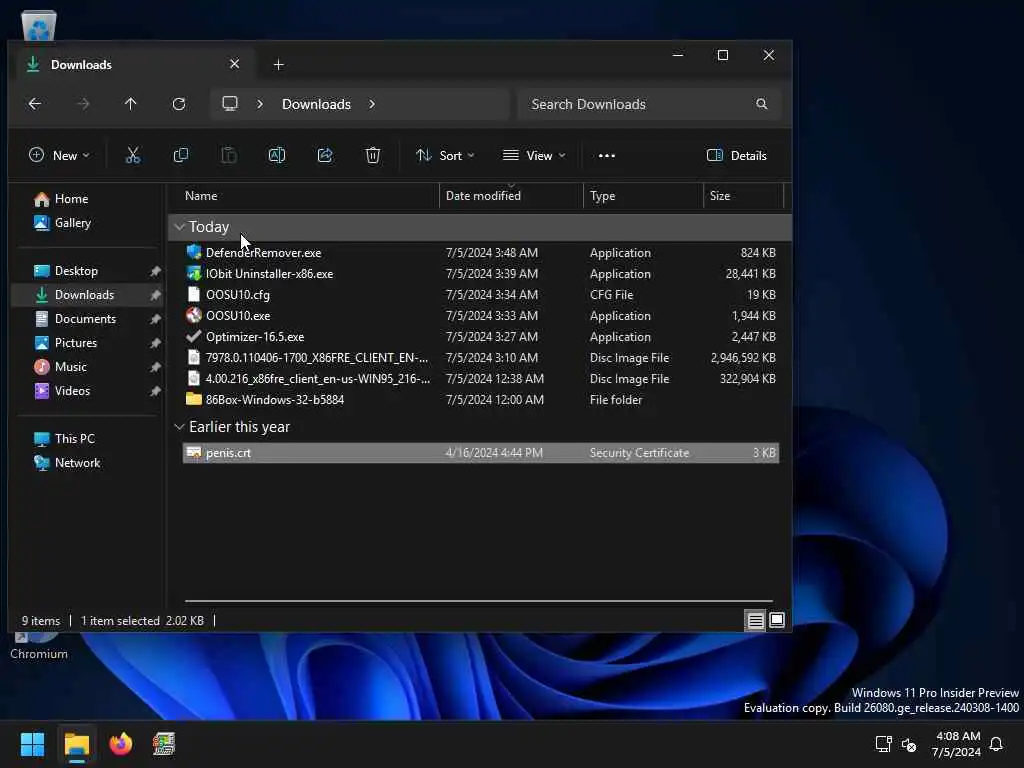Select Optimizer-16.5.exe file
The image size is (1024, 768).
[x=481, y=337]
